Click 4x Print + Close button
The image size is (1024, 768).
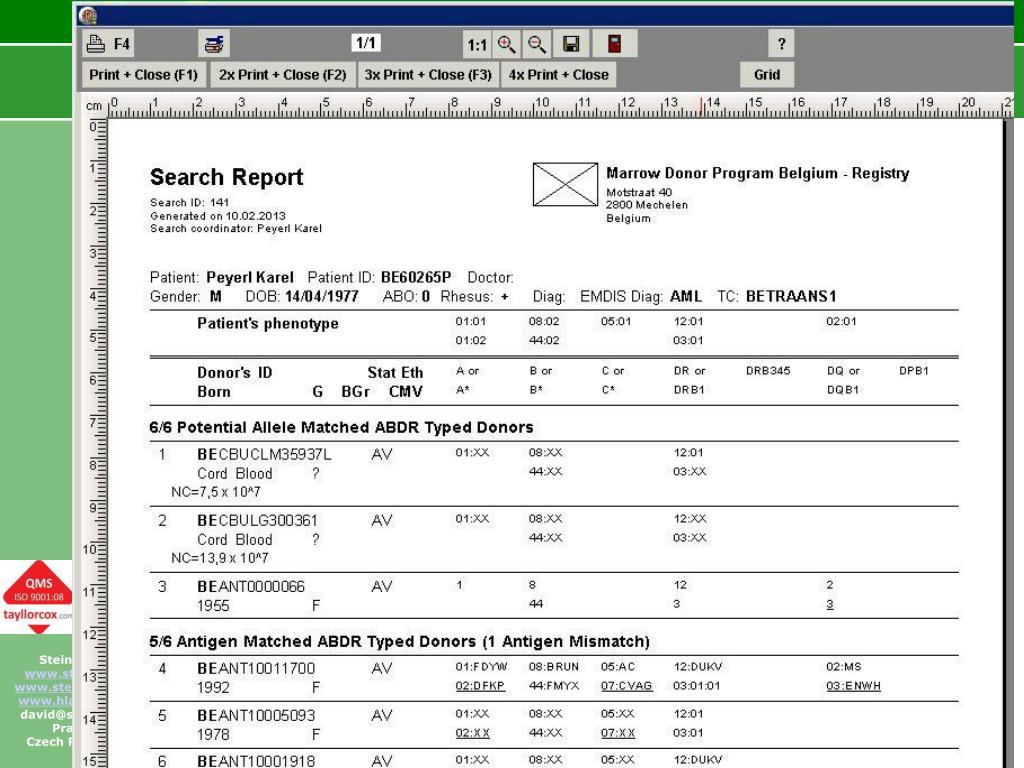coord(558,74)
